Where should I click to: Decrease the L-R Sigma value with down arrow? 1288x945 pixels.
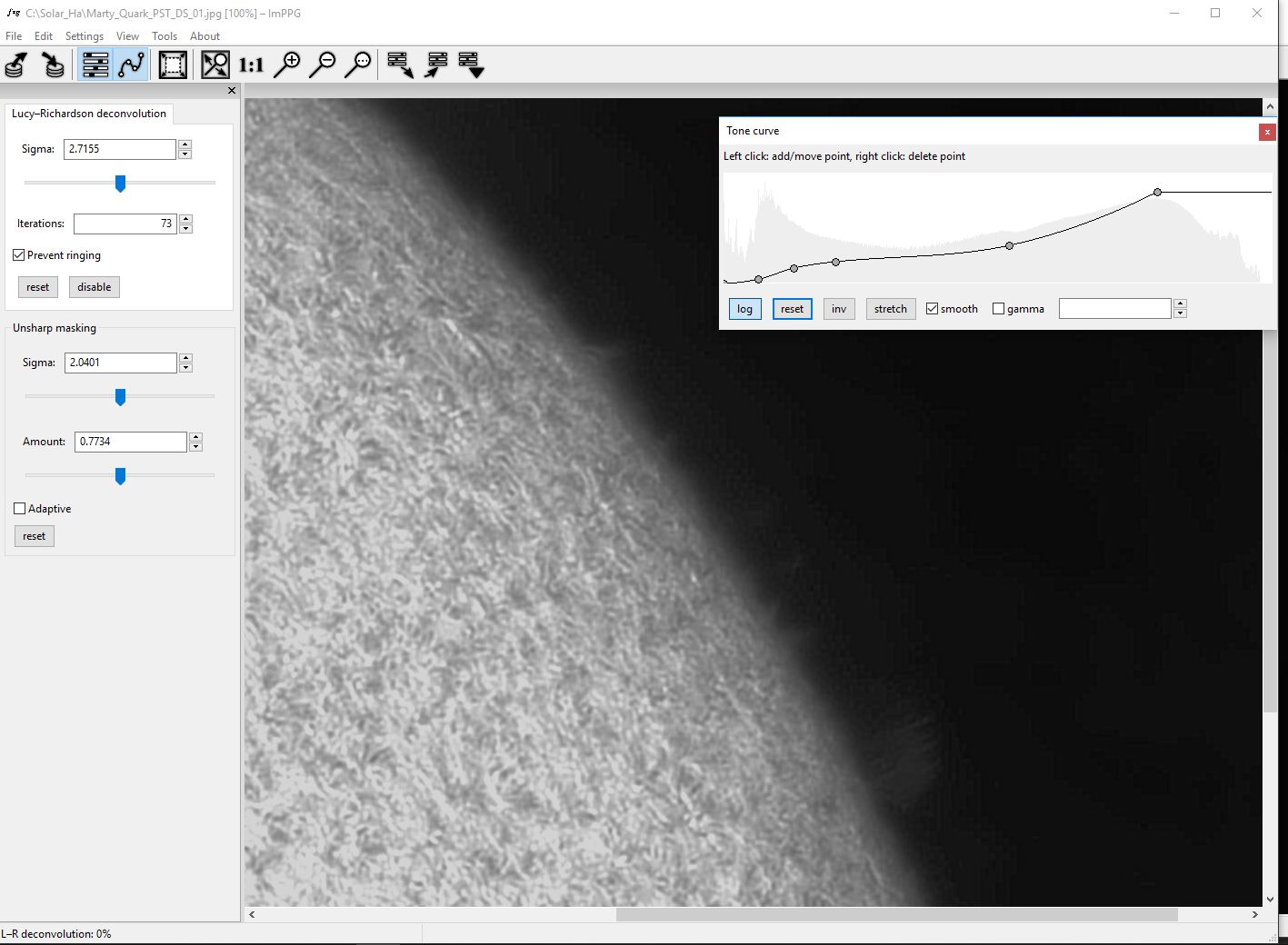click(x=185, y=154)
